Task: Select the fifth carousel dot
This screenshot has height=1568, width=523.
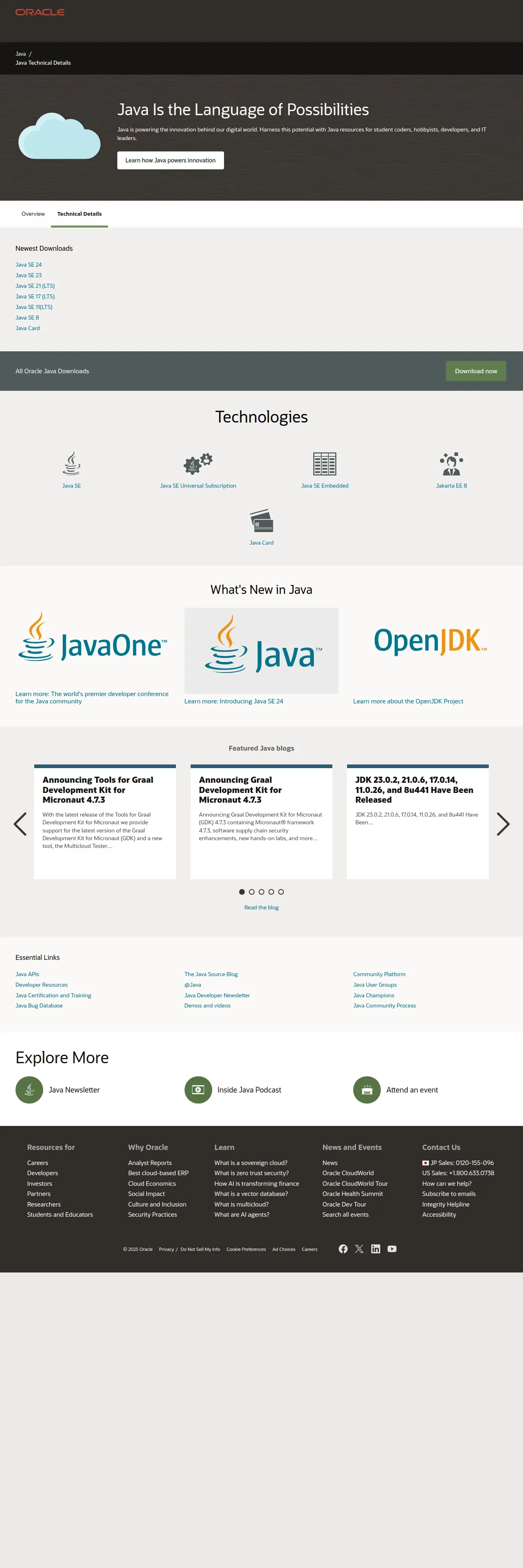Action: (281, 892)
